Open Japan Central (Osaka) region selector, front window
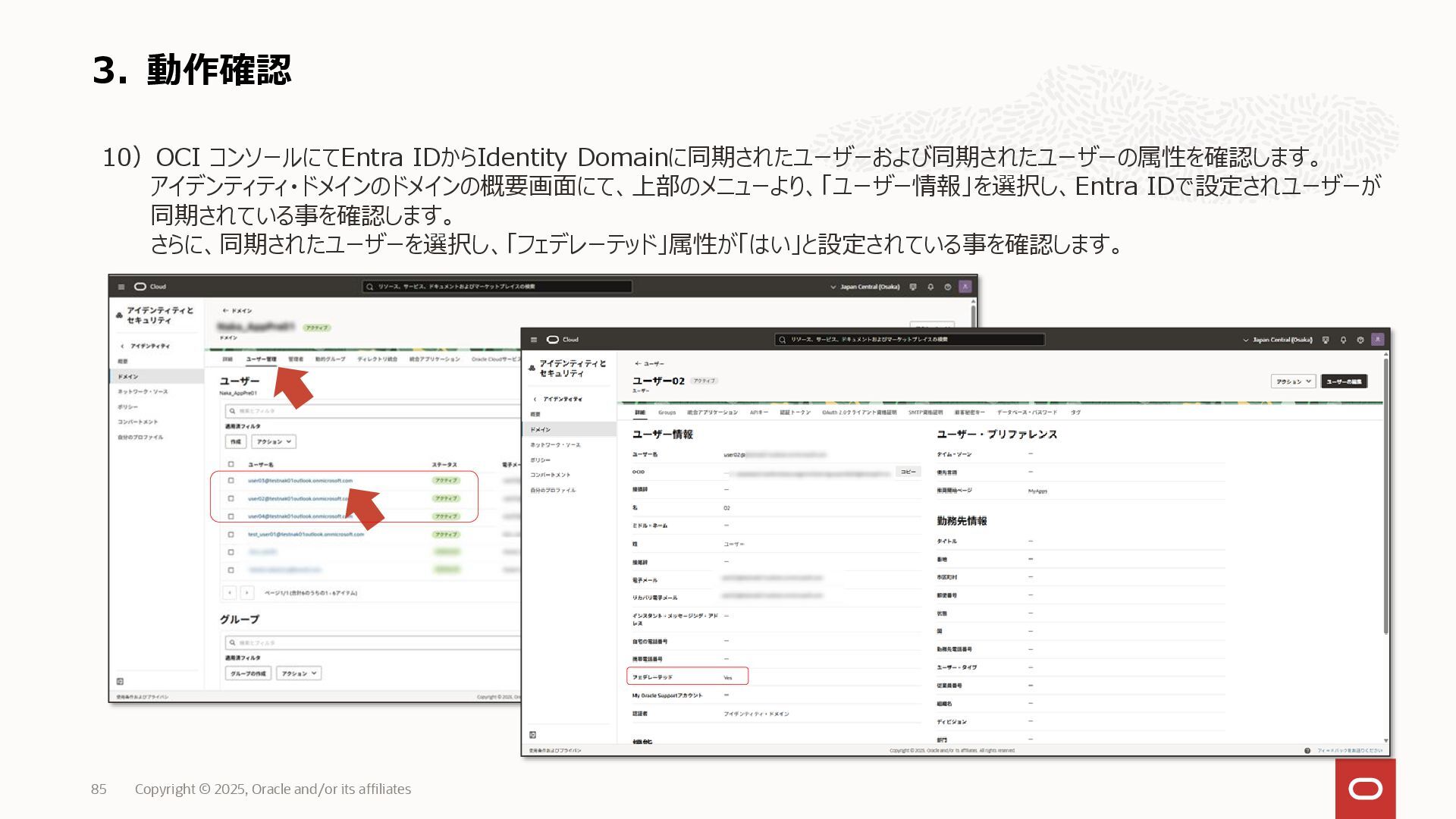The height and width of the screenshot is (819, 1456). click(1277, 340)
